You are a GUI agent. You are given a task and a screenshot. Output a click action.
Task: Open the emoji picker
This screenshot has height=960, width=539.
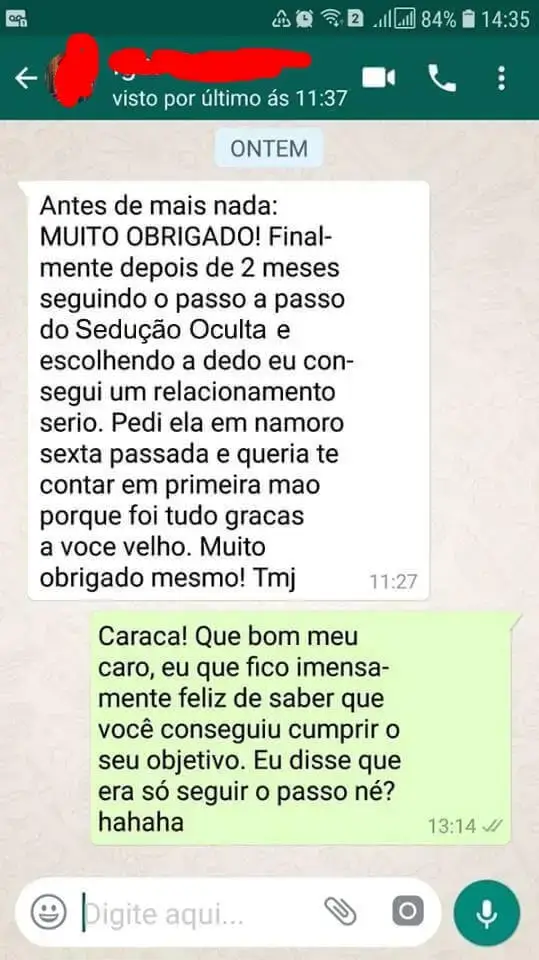coord(48,913)
